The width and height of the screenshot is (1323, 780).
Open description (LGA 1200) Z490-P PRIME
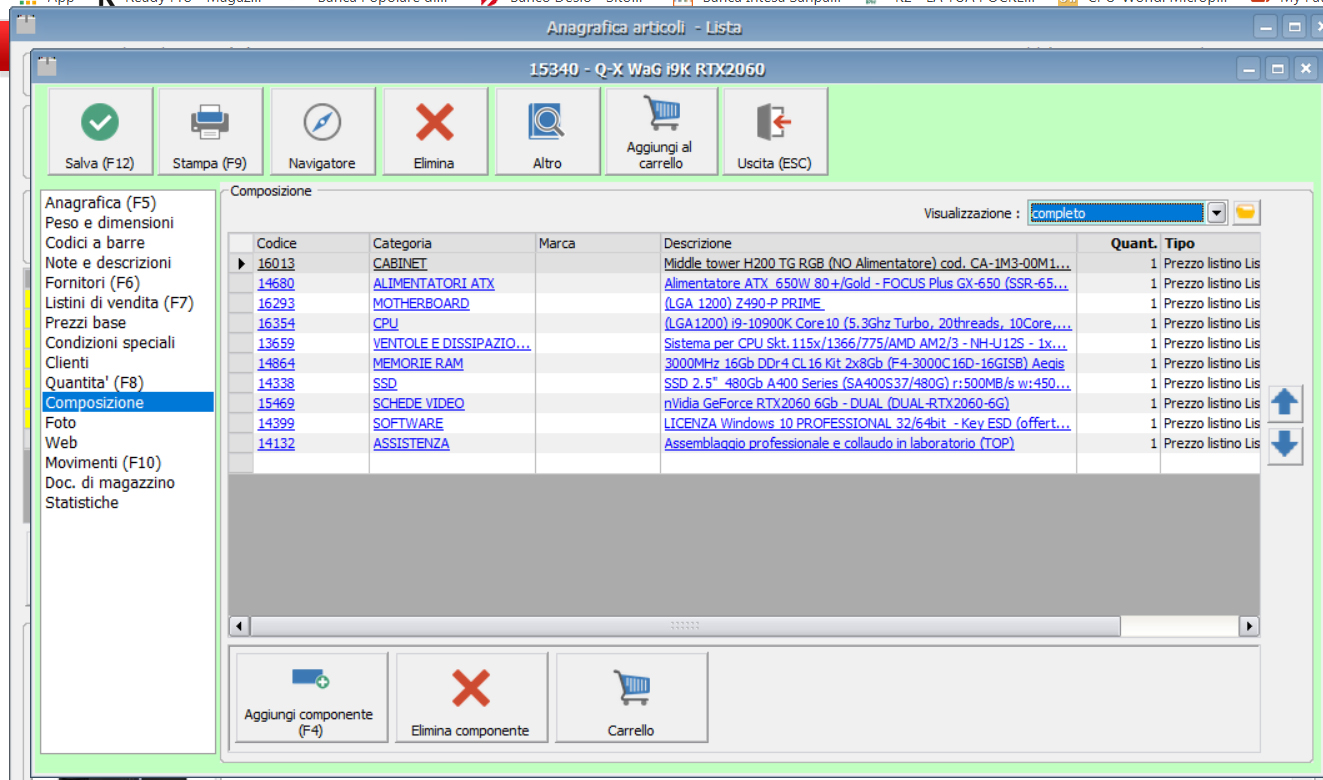[x=743, y=304]
